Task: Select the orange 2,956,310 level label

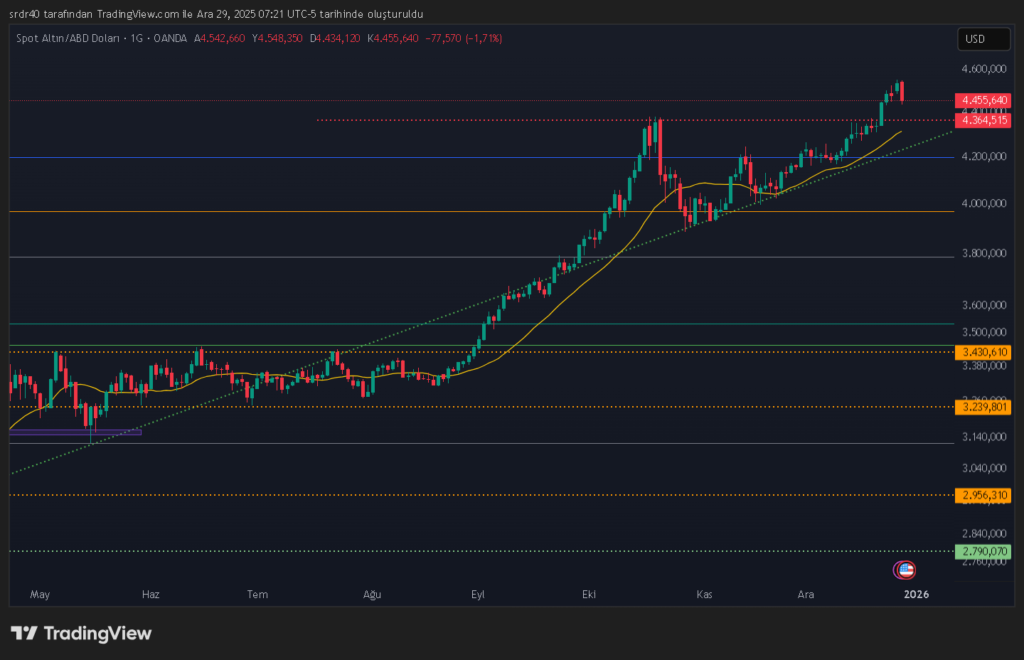Action: [984, 495]
